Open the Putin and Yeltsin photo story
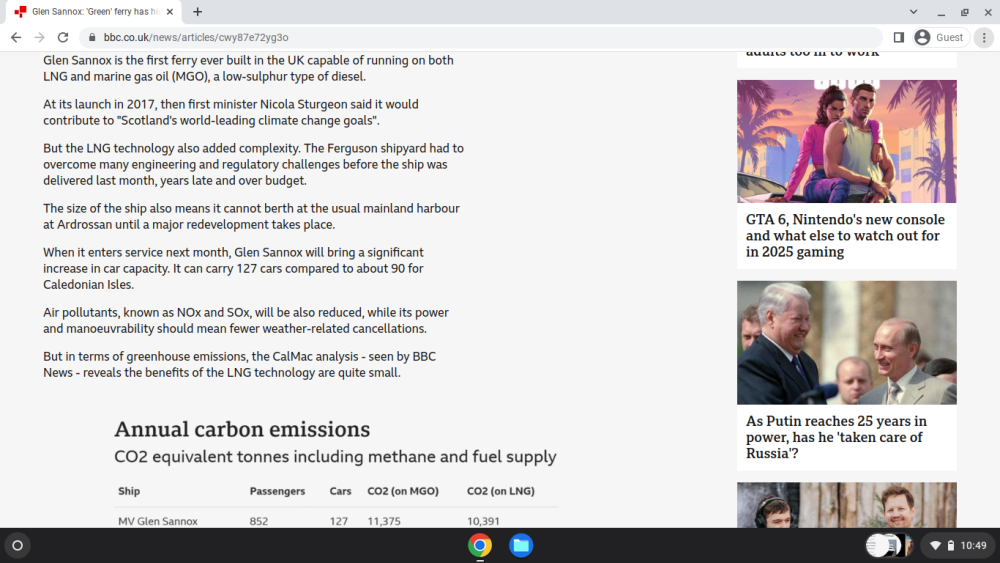 click(846, 342)
